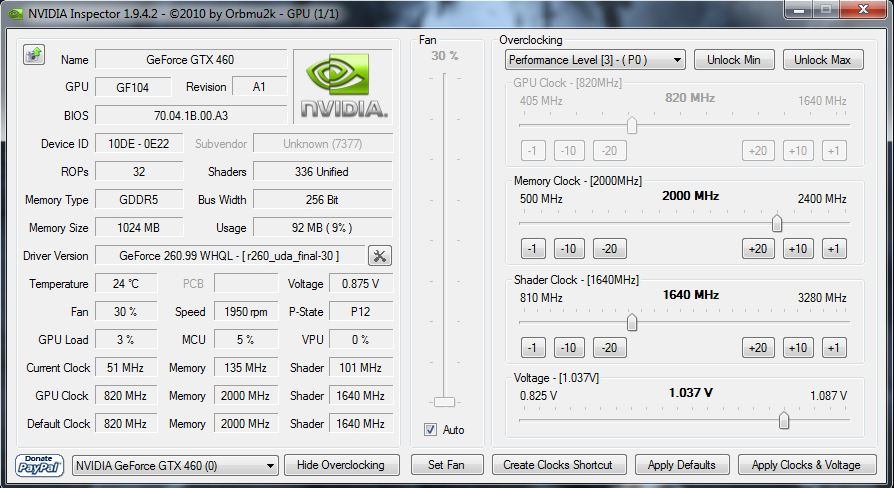Minimize the NVIDIA Inspector window
Viewport: 894px width, 488px height.
(x=800, y=9)
